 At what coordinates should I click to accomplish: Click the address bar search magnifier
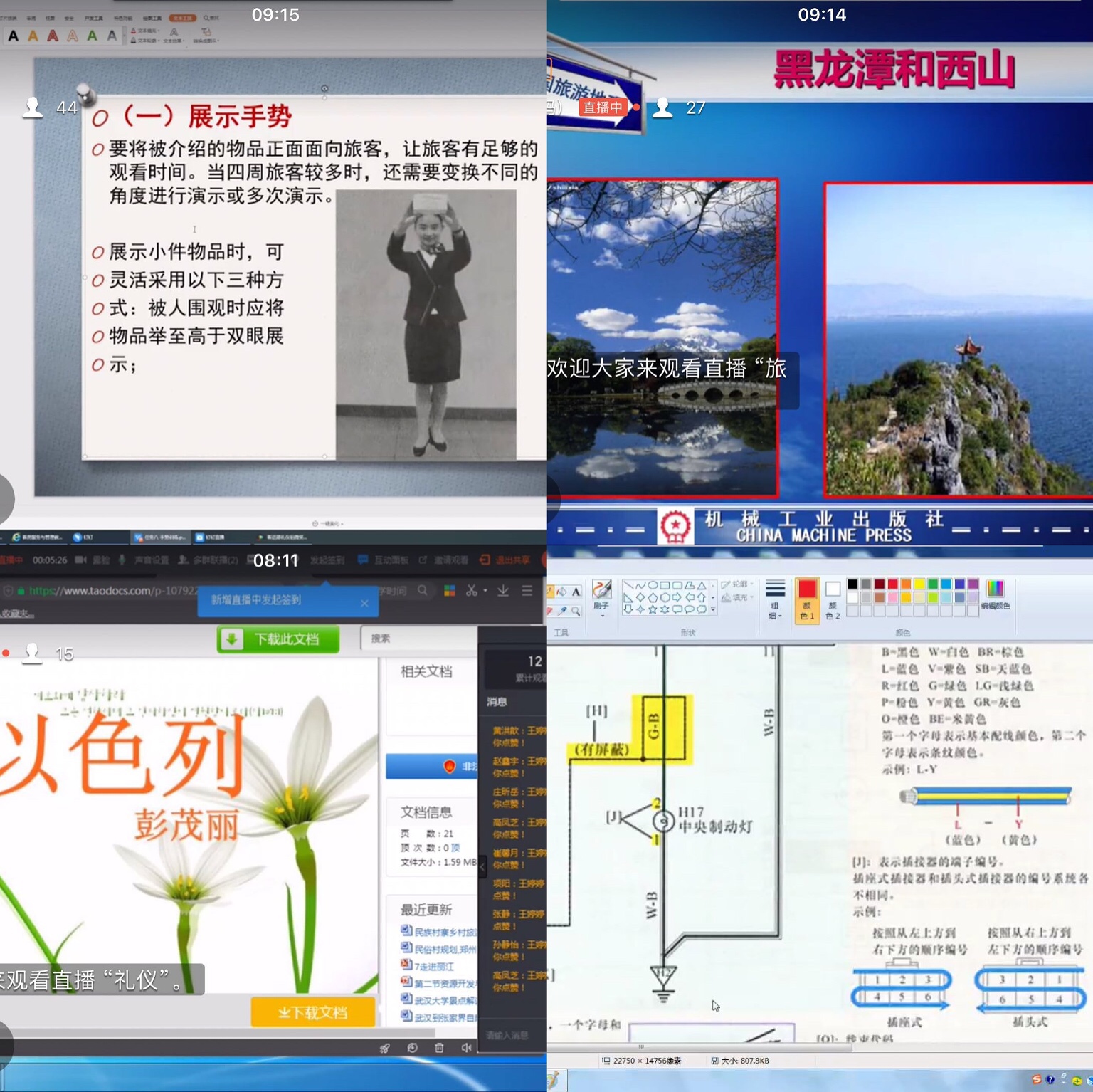click(x=423, y=591)
